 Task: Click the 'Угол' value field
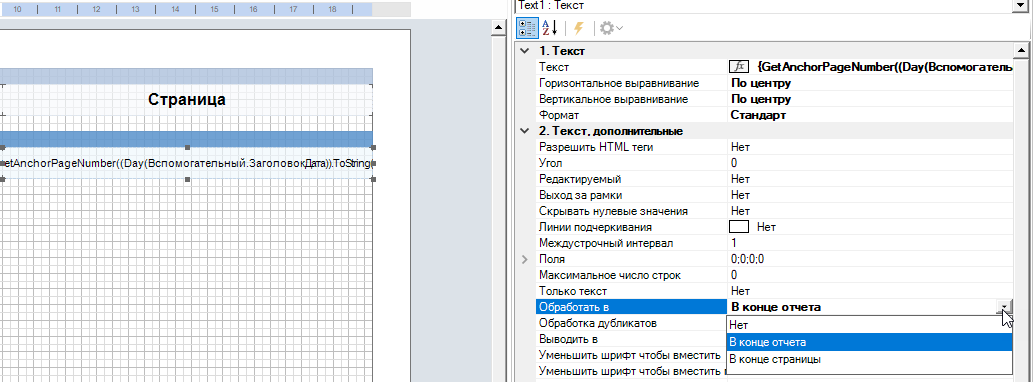coord(870,163)
